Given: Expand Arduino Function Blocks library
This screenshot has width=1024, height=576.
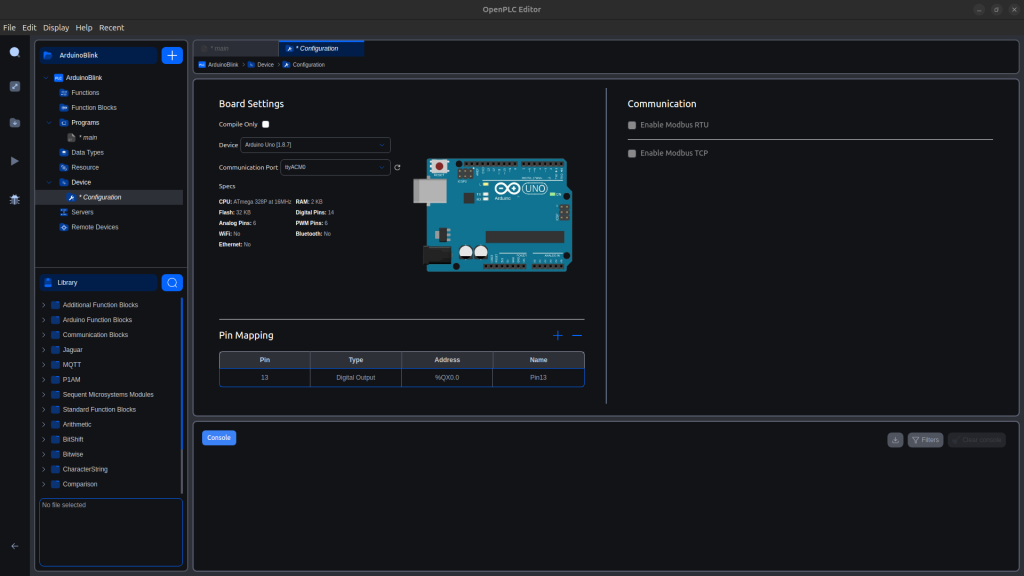Looking at the screenshot, I should (x=44, y=320).
